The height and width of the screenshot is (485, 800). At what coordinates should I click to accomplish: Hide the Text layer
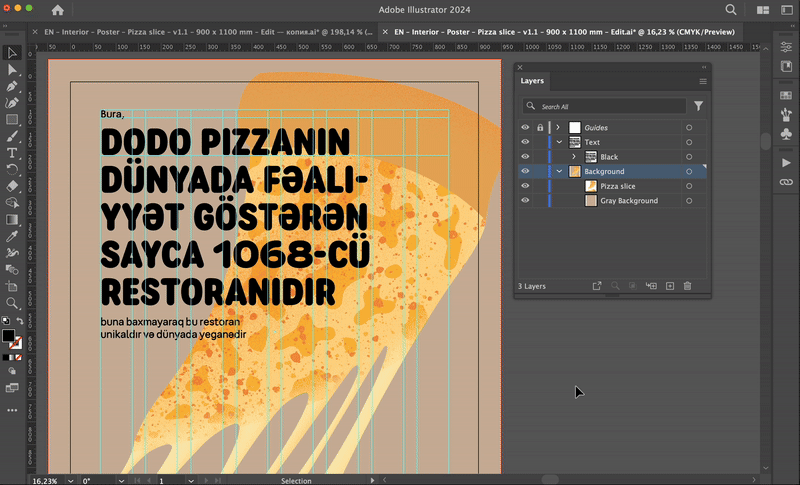click(x=525, y=142)
